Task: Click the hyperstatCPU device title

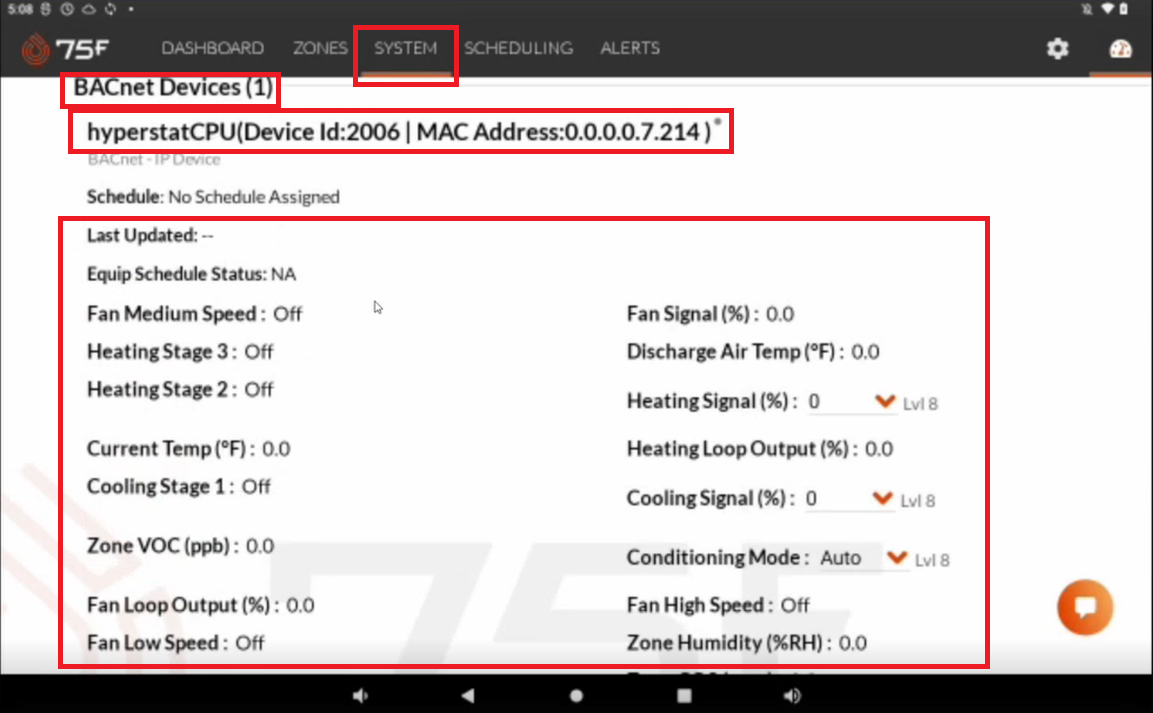Action: click(x=399, y=132)
